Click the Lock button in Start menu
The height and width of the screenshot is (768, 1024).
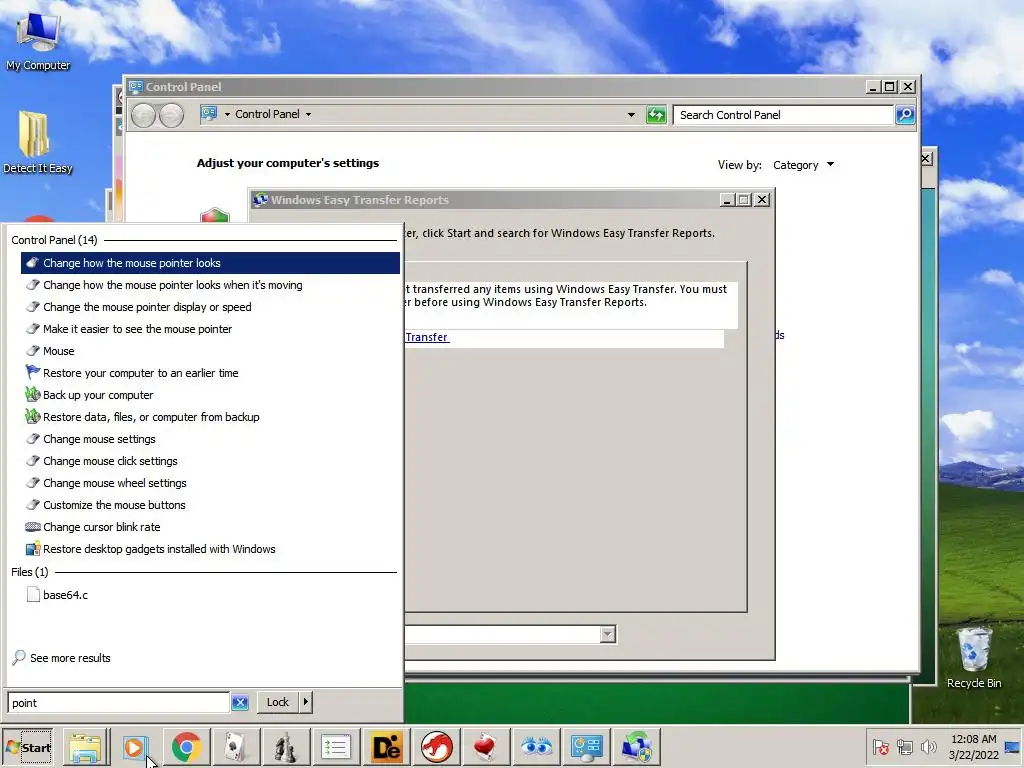click(278, 702)
